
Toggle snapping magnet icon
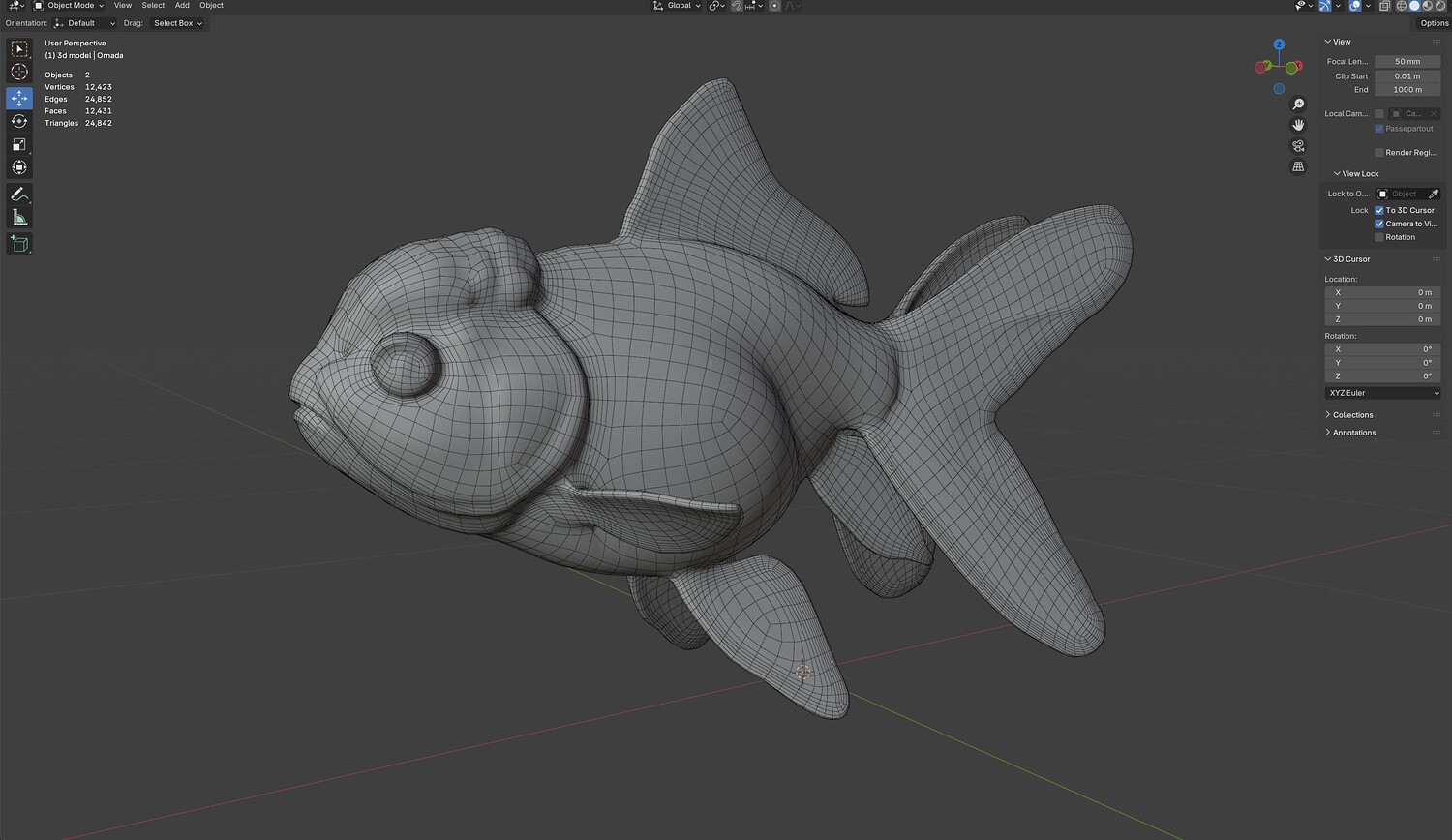coord(737,6)
